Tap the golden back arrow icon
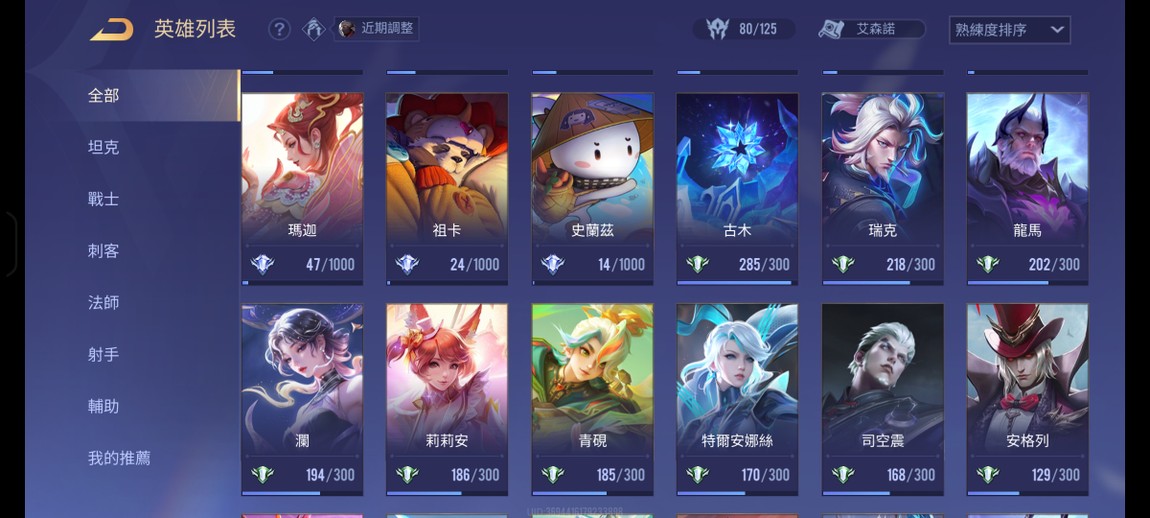Viewport: 1150px width, 518px height. pyautogui.click(x=111, y=30)
